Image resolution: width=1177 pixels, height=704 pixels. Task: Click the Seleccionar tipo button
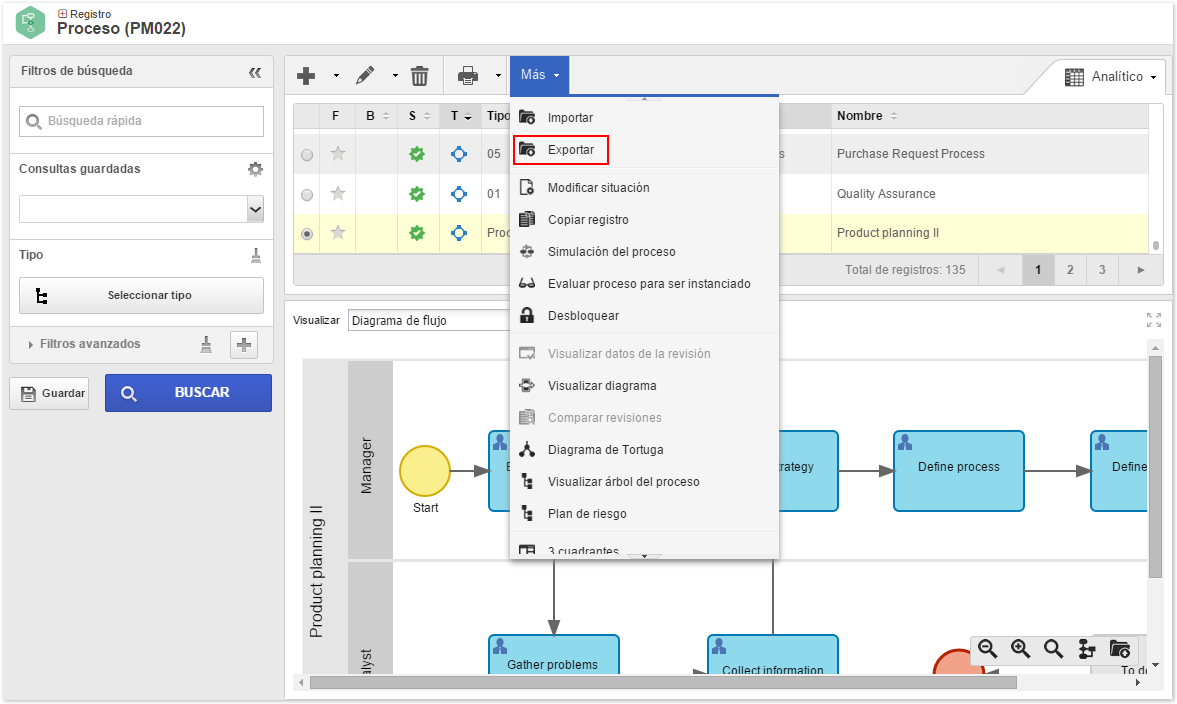(141, 296)
